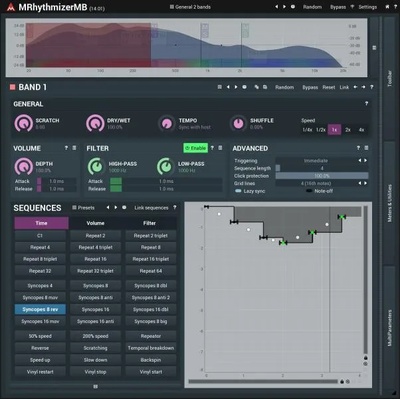Open the Advanced section help icon
Viewport: 400px width, 400px height.
[x=358, y=148]
